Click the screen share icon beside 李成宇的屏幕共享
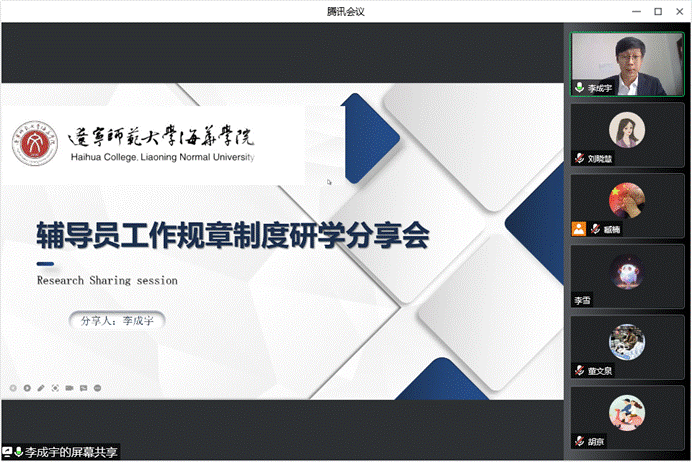This screenshot has width=692, height=462. tap(7, 453)
